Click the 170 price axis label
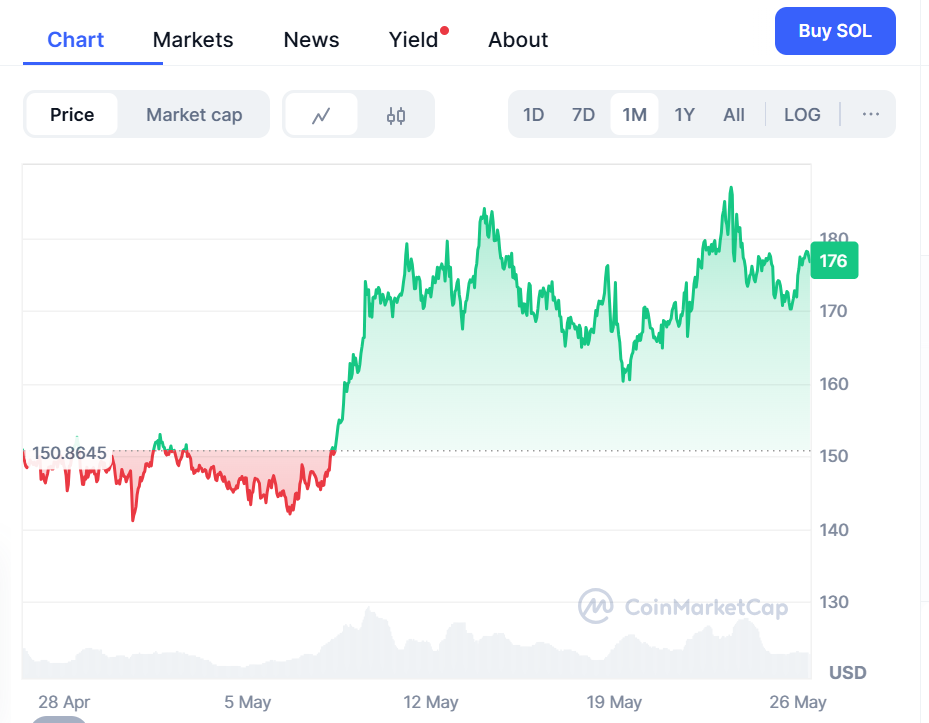The image size is (929, 723). [x=834, y=311]
